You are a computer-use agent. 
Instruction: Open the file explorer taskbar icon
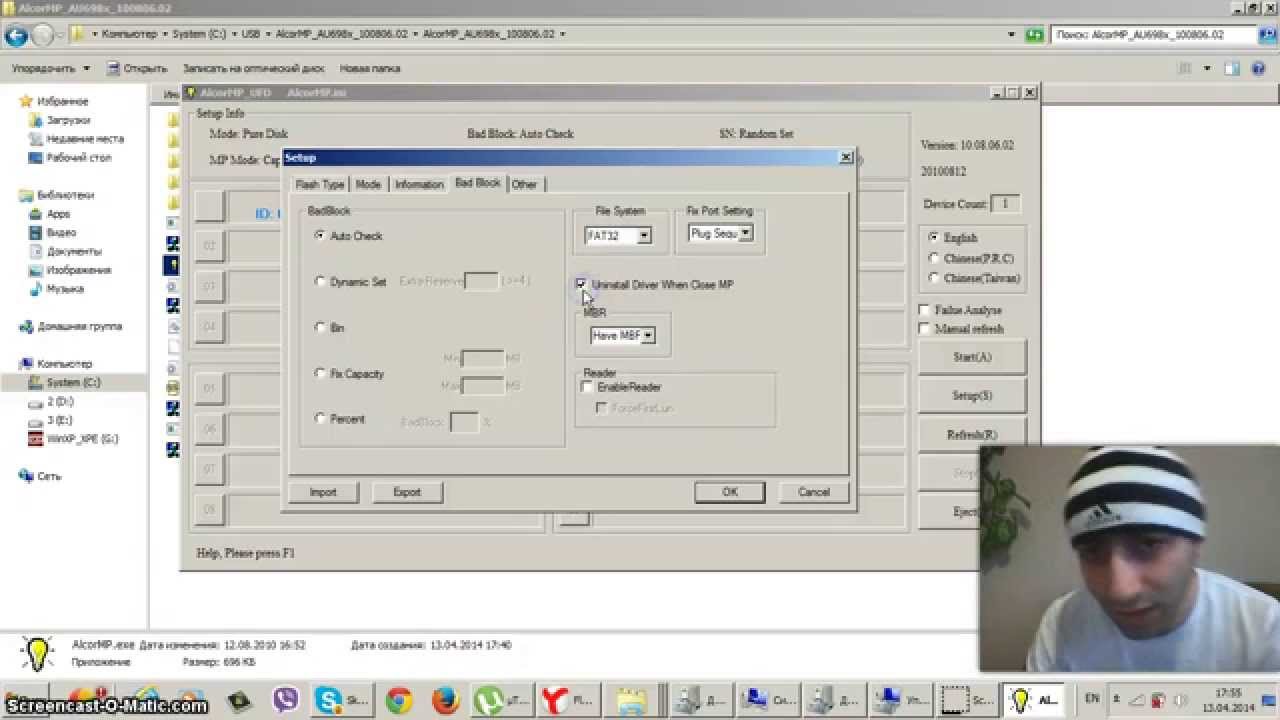point(632,700)
